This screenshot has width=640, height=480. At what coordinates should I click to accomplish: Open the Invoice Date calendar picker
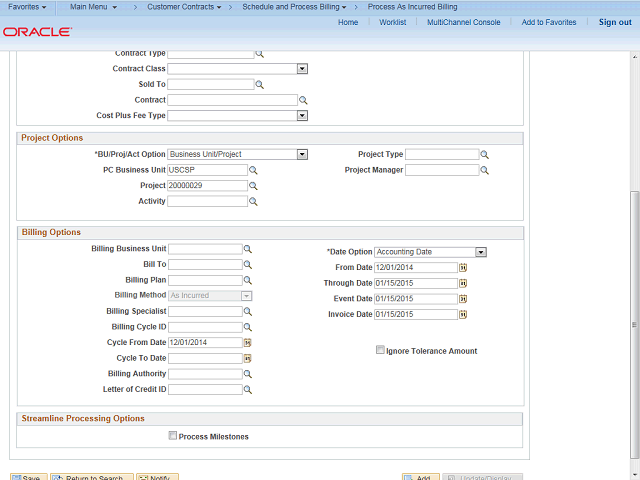tap(463, 314)
